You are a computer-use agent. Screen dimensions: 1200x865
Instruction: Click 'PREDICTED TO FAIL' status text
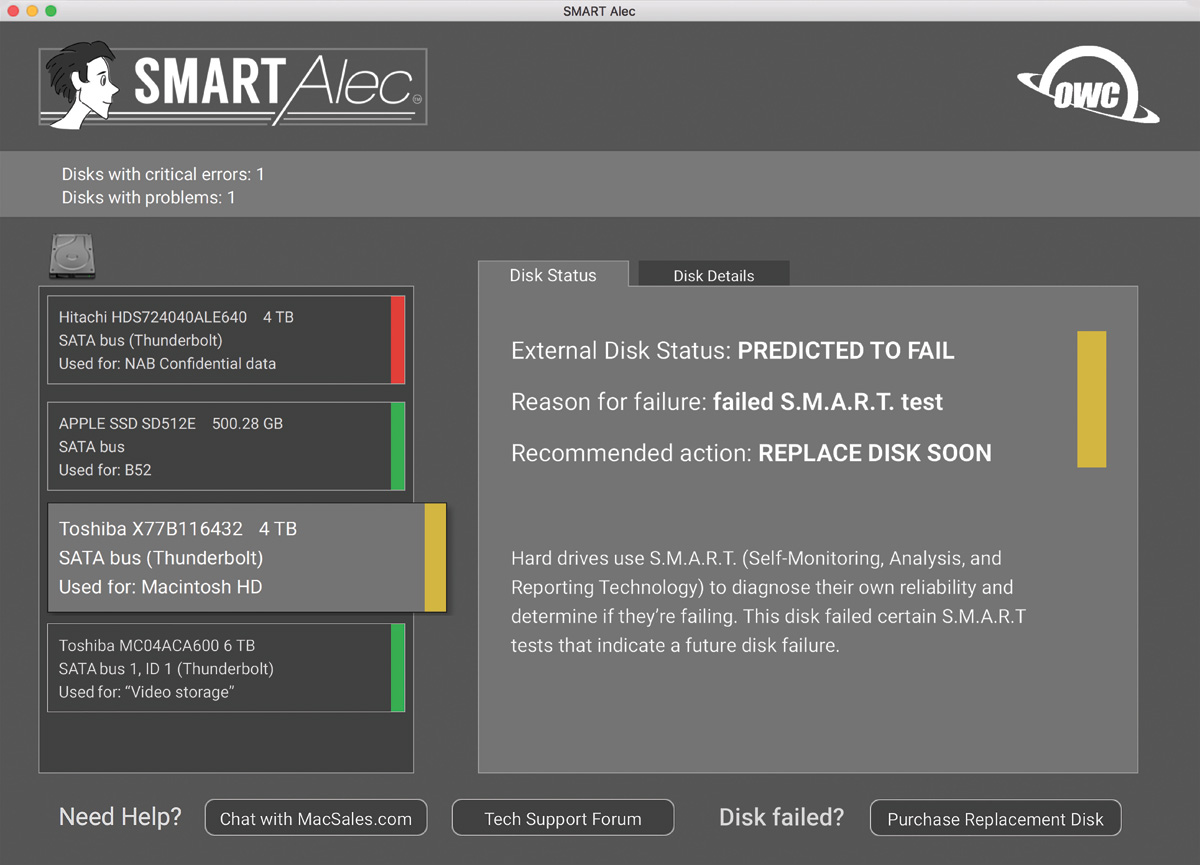point(846,351)
